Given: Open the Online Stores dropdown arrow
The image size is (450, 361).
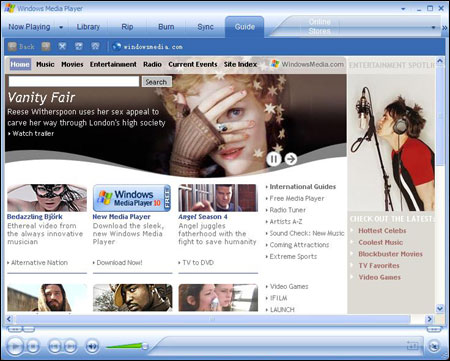Looking at the screenshot, I should tap(433, 27).
